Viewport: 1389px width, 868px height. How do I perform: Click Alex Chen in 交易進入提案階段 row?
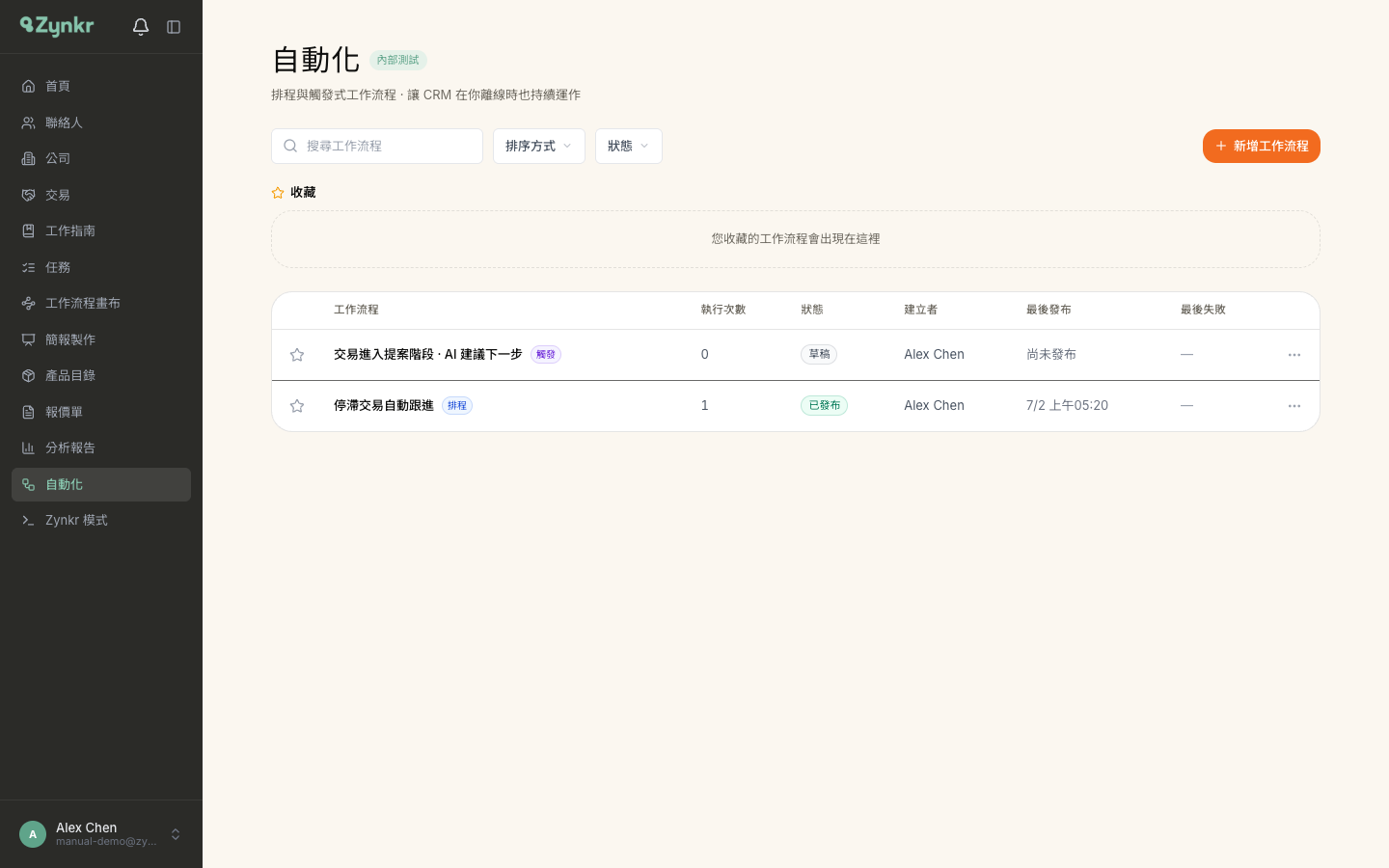[x=934, y=354]
